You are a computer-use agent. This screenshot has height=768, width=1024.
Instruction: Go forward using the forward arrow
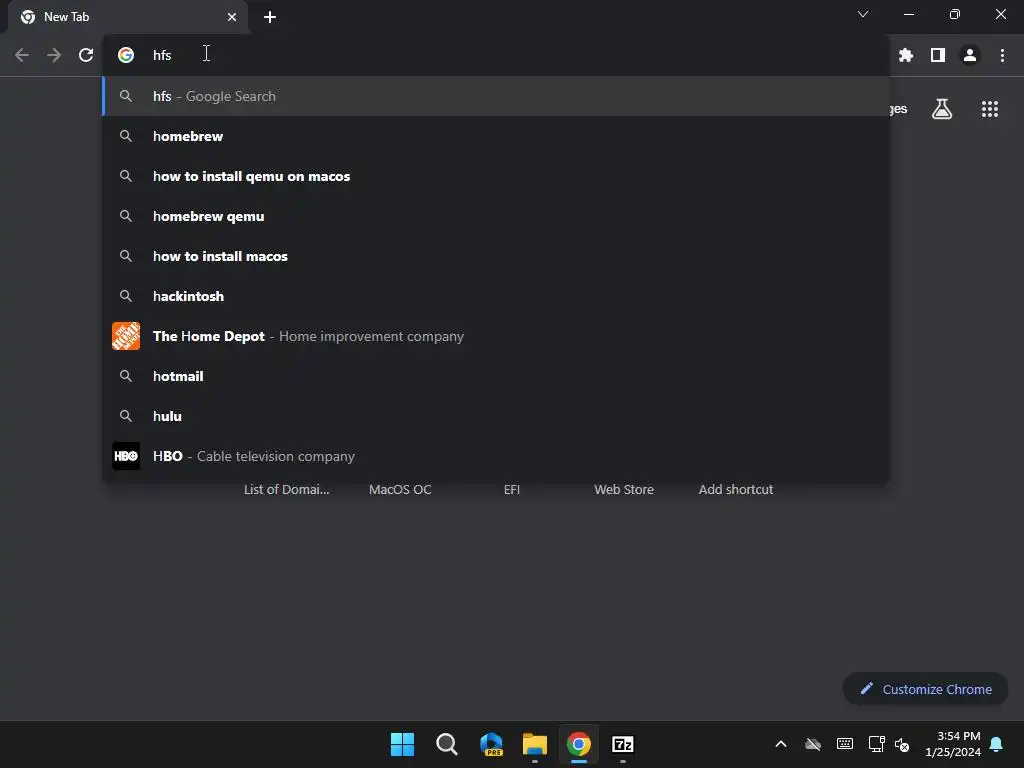point(54,56)
